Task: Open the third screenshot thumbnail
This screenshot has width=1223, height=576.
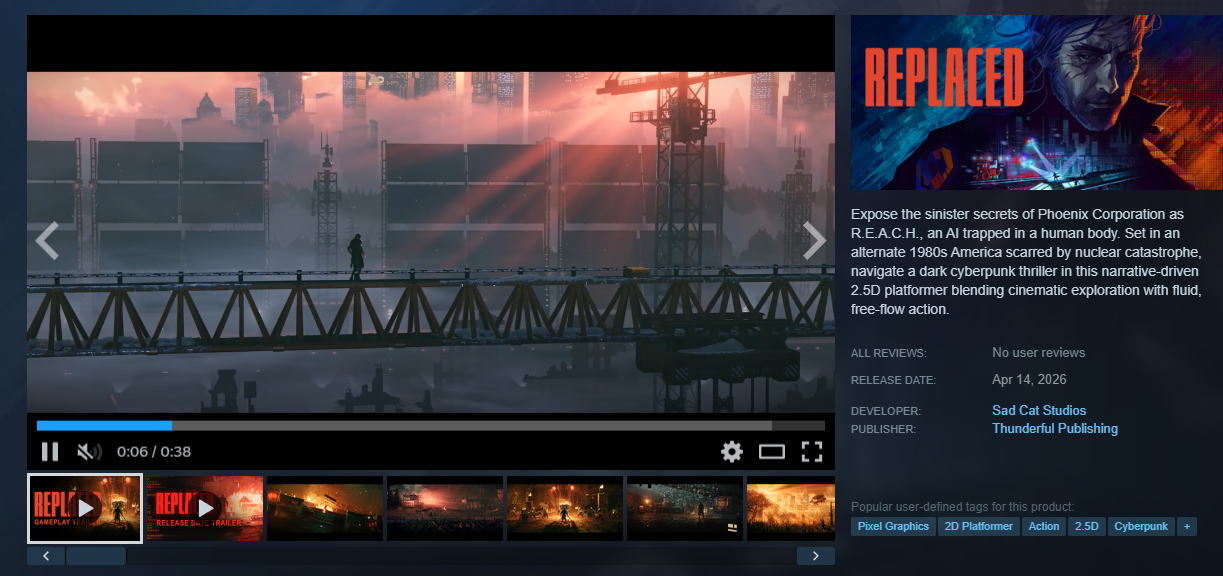Action: pos(325,508)
